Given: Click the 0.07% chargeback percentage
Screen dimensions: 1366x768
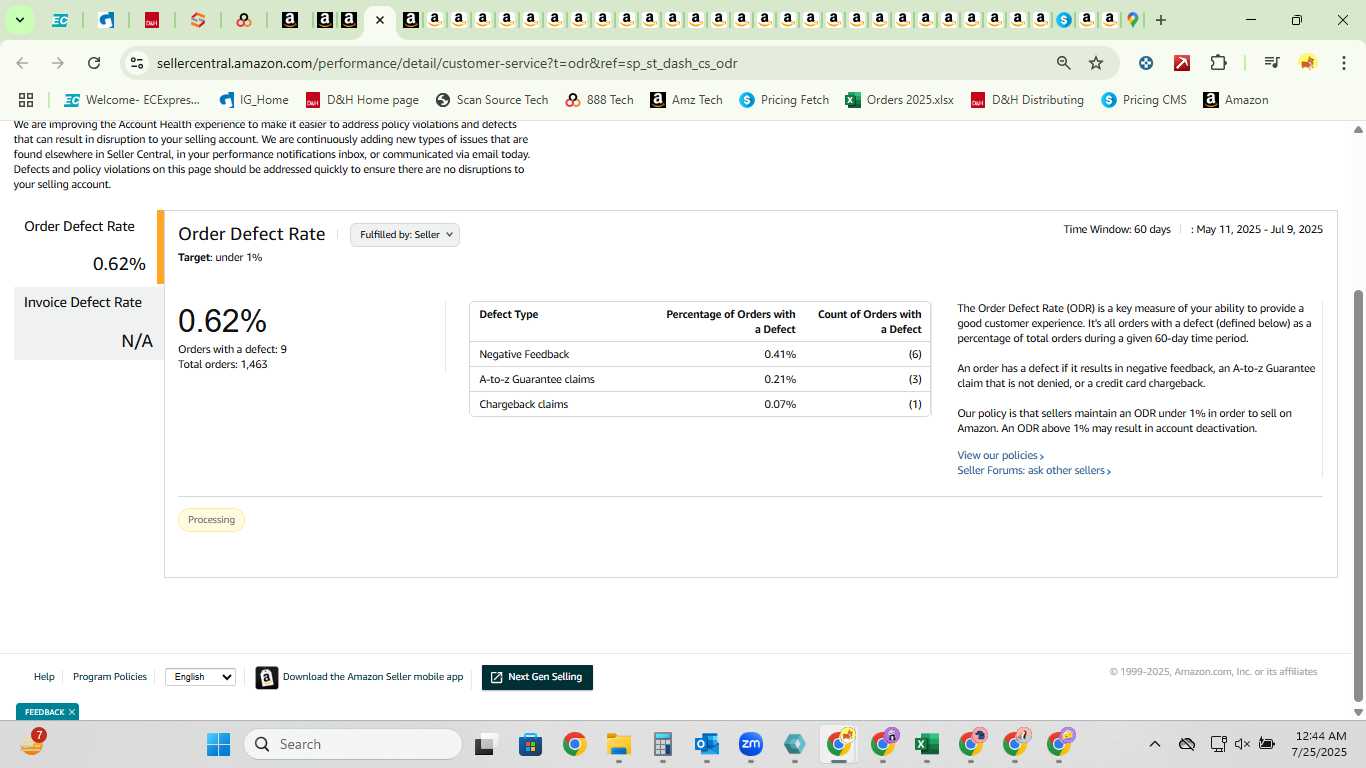Looking at the screenshot, I should click(x=780, y=404).
